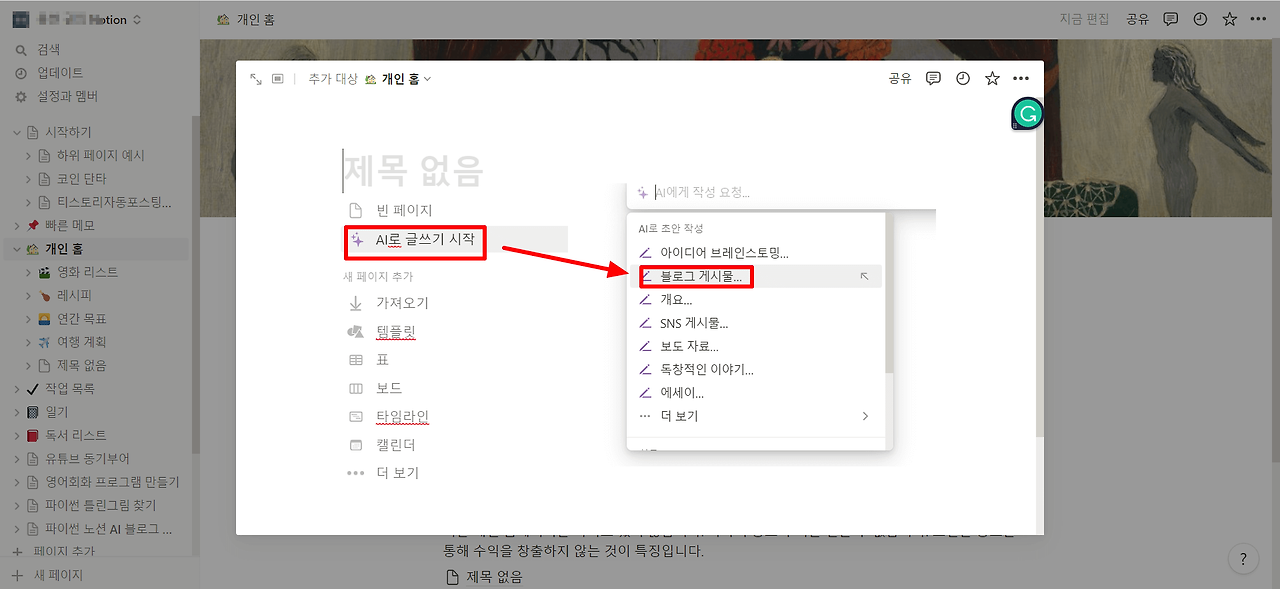Open page history clock in modal

[x=963, y=78]
